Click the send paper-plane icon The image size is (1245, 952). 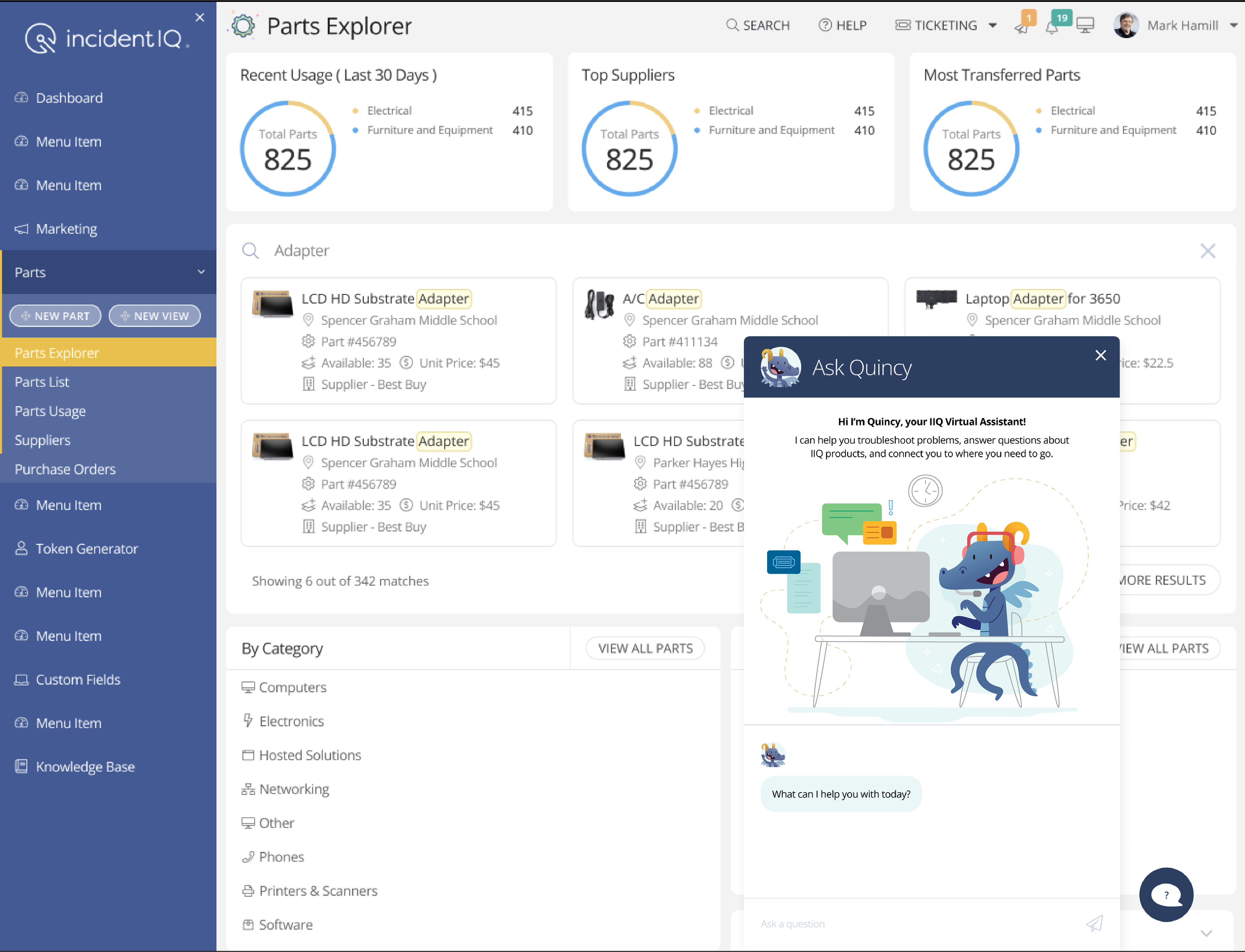1094,923
